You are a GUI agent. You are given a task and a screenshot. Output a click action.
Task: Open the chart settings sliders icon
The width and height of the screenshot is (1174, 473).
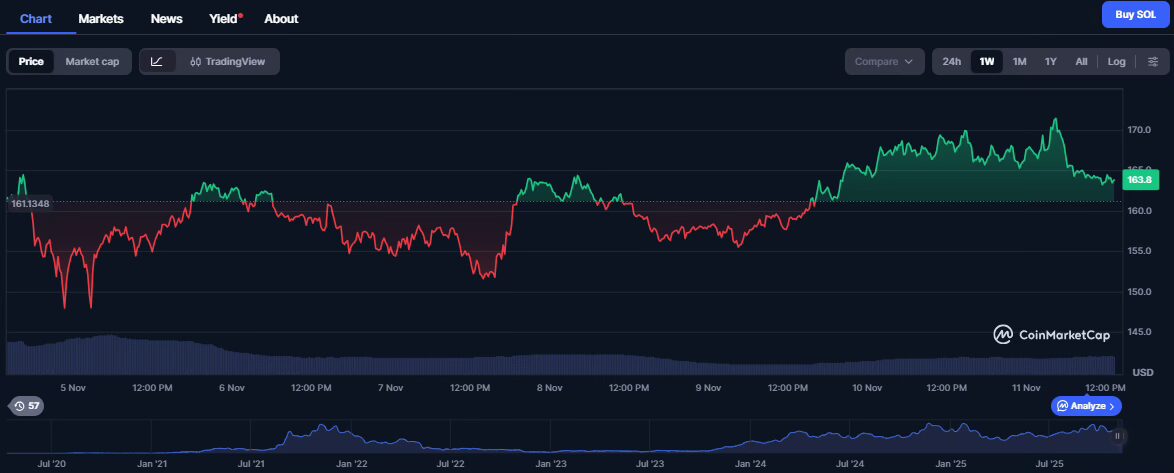[x=1151, y=62]
